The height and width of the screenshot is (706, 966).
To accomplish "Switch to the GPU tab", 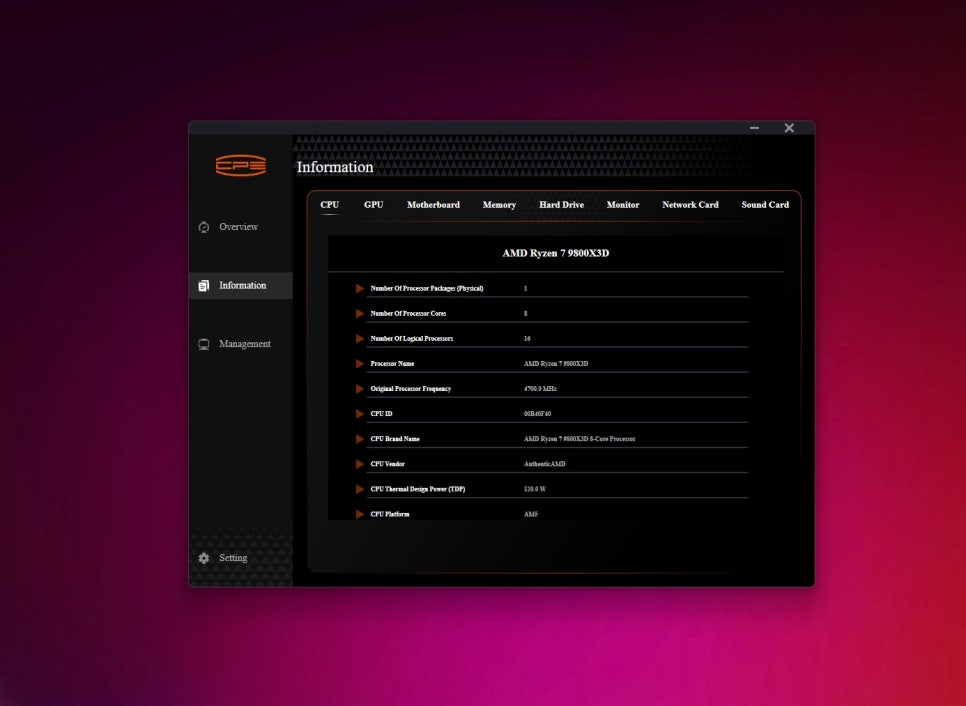I will point(373,205).
